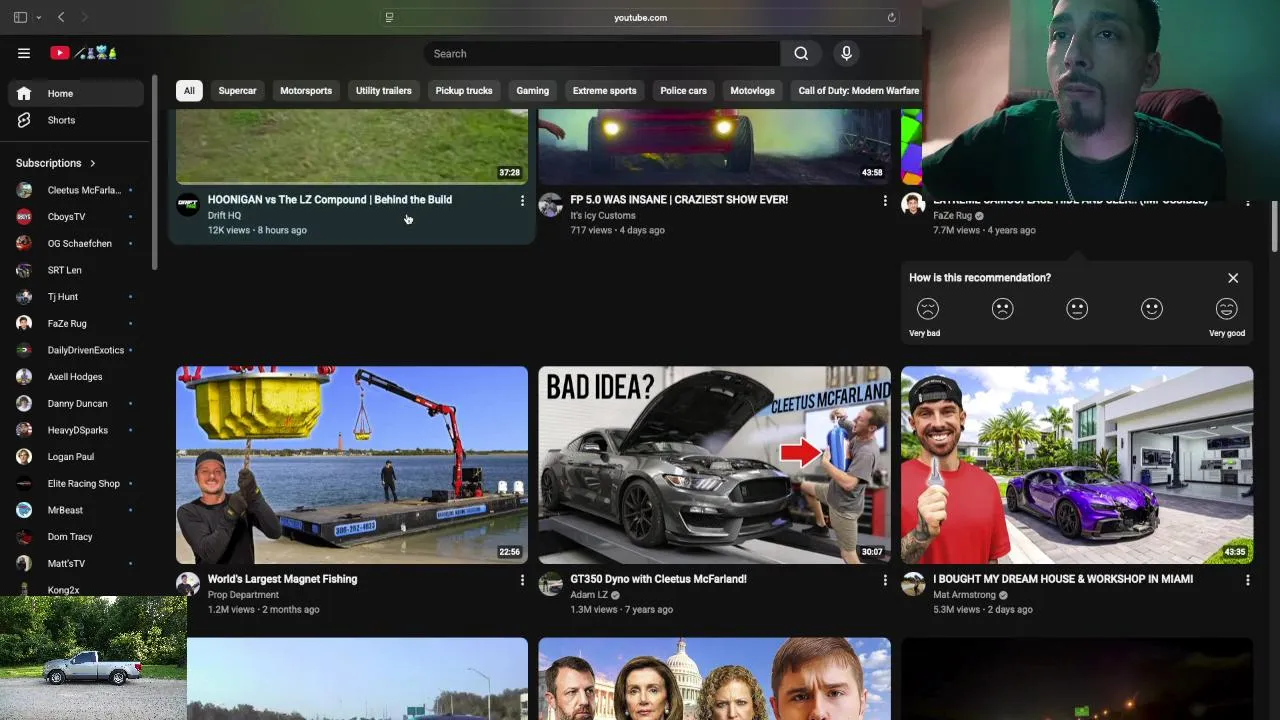Play GT350 Dyno with Cleetus thumbnail
The height and width of the screenshot is (720, 1280).
(714, 465)
